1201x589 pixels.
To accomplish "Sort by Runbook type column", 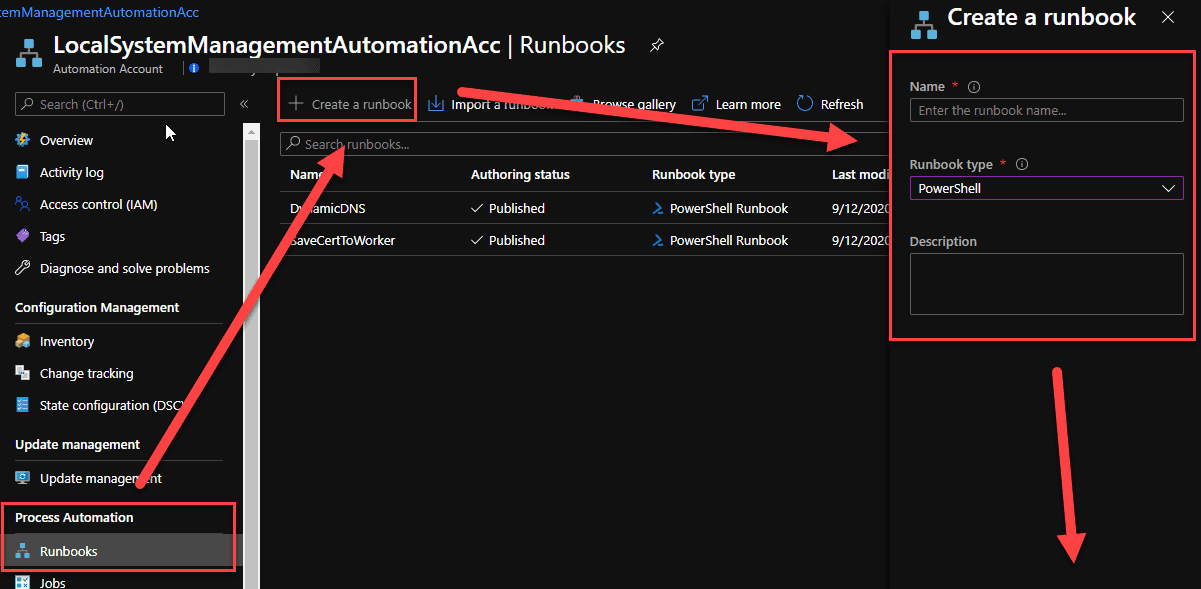I will pos(693,174).
